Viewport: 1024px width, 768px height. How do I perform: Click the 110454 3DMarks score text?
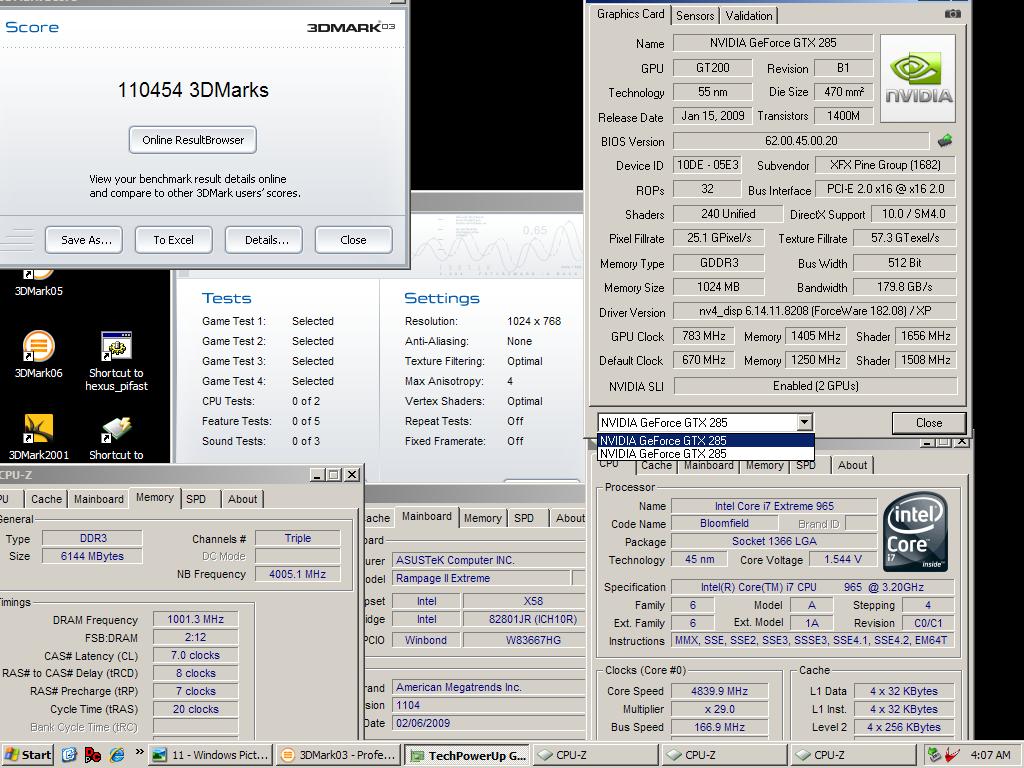click(x=193, y=89)
